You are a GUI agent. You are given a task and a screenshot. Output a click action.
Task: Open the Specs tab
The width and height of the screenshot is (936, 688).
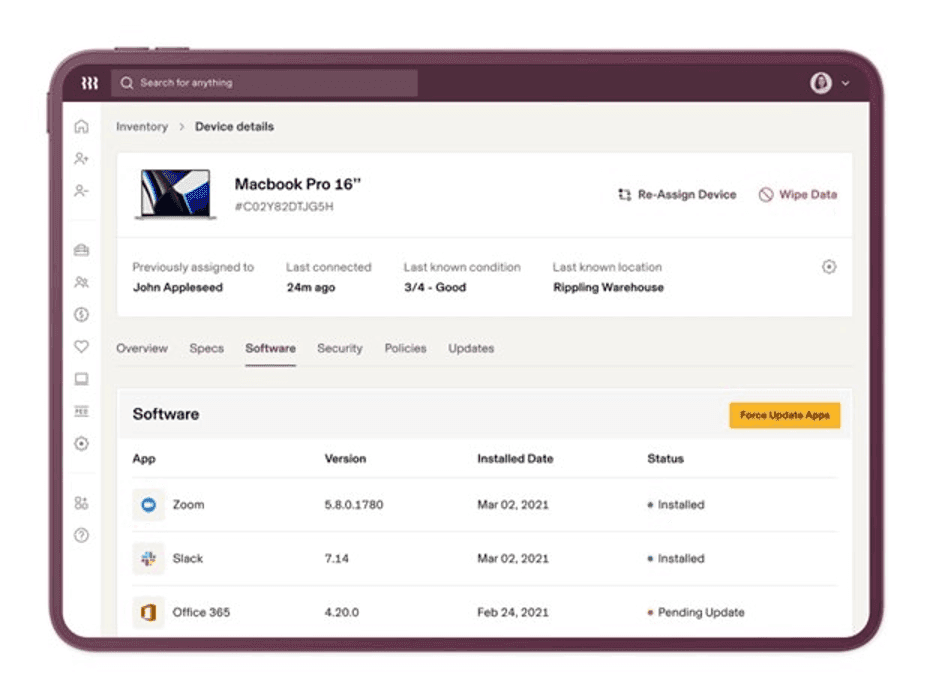click(x=206, y=348)
